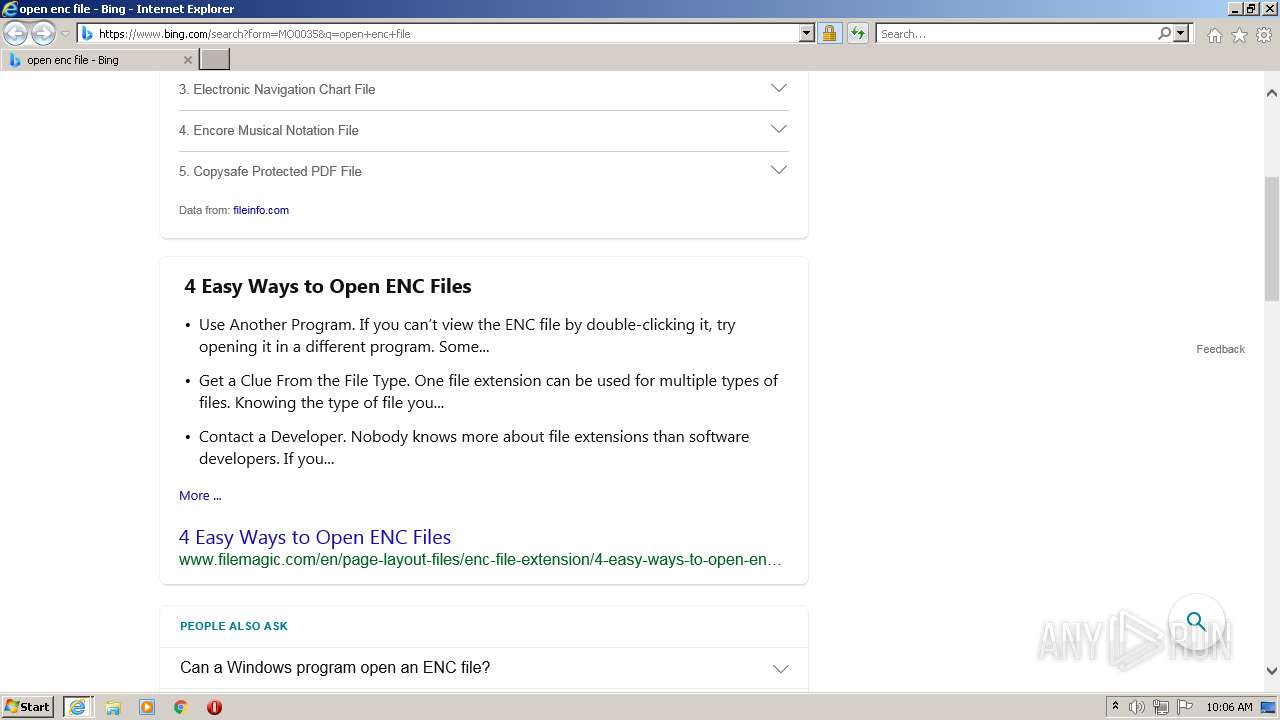Click the security lock icon
This screenshot has height=720, width=1280.
pyautogui.click(x=829, y=33)
